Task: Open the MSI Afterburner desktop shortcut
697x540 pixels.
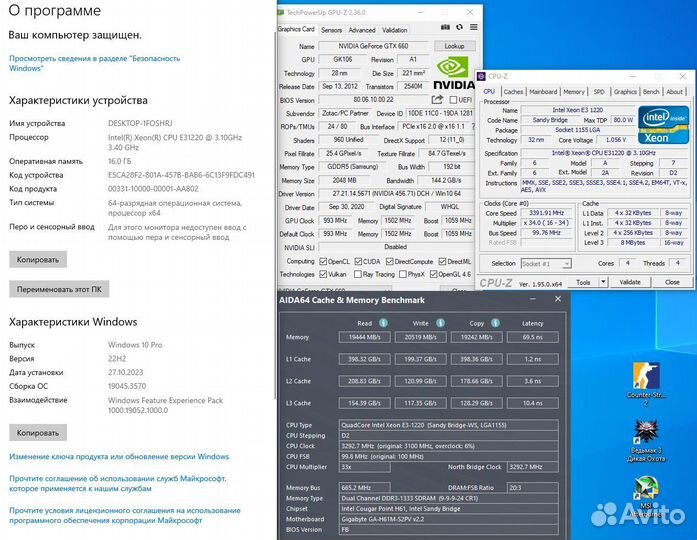Action: (x=646, y=498)
